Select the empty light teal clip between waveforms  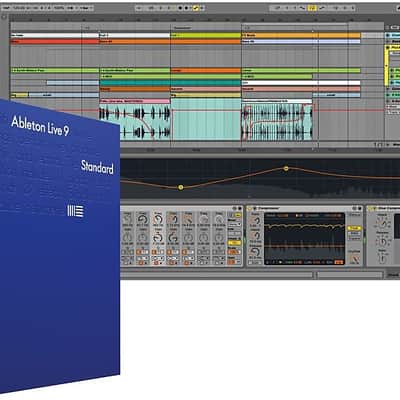pyautogui.click(x=206, y=119)
